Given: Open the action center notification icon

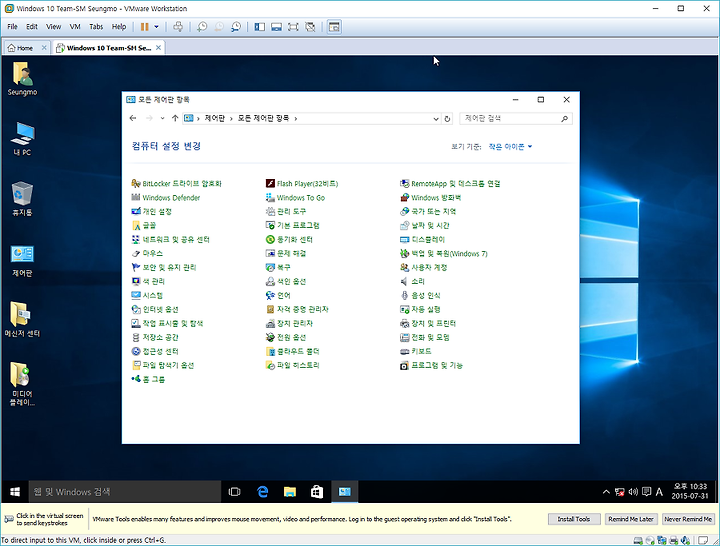Looking at the screenshot, I should tap(647, 492).
